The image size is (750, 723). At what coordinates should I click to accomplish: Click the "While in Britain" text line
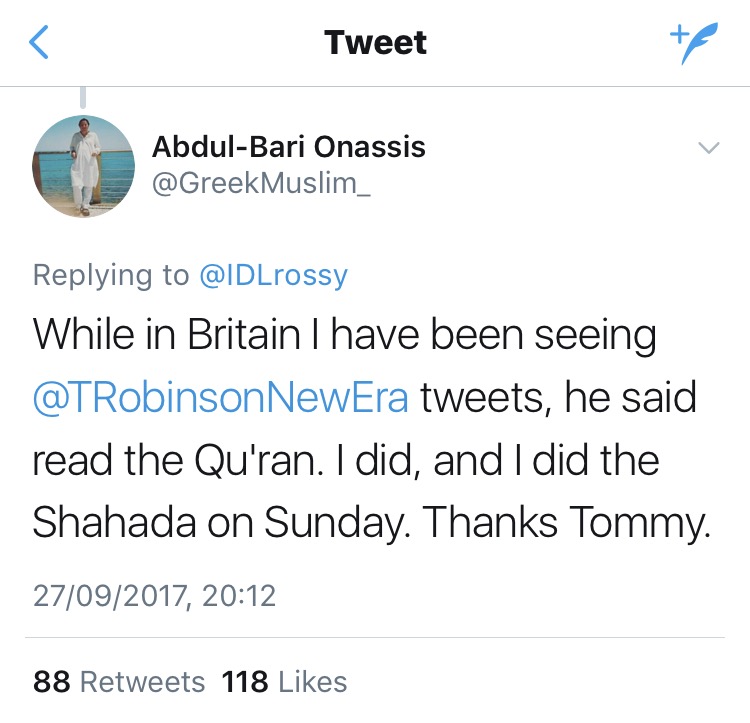point(344,335)
